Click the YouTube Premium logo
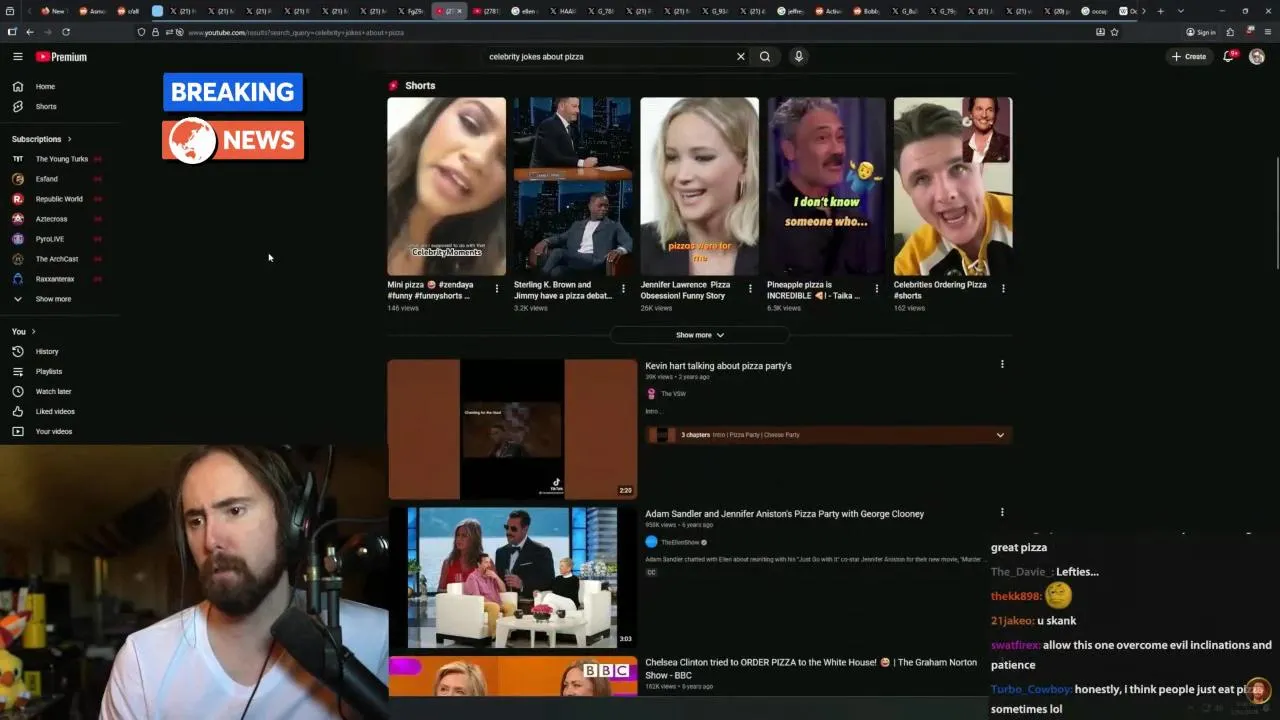Image resolution: width=1280 pixels, height=720 pixels. [x=61, y=57]
